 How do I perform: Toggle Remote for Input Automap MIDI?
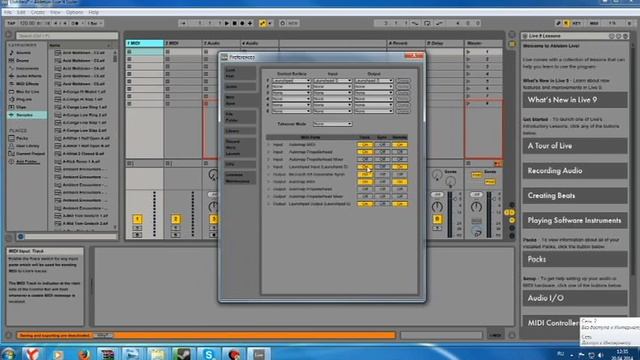(x=399, y=145)
